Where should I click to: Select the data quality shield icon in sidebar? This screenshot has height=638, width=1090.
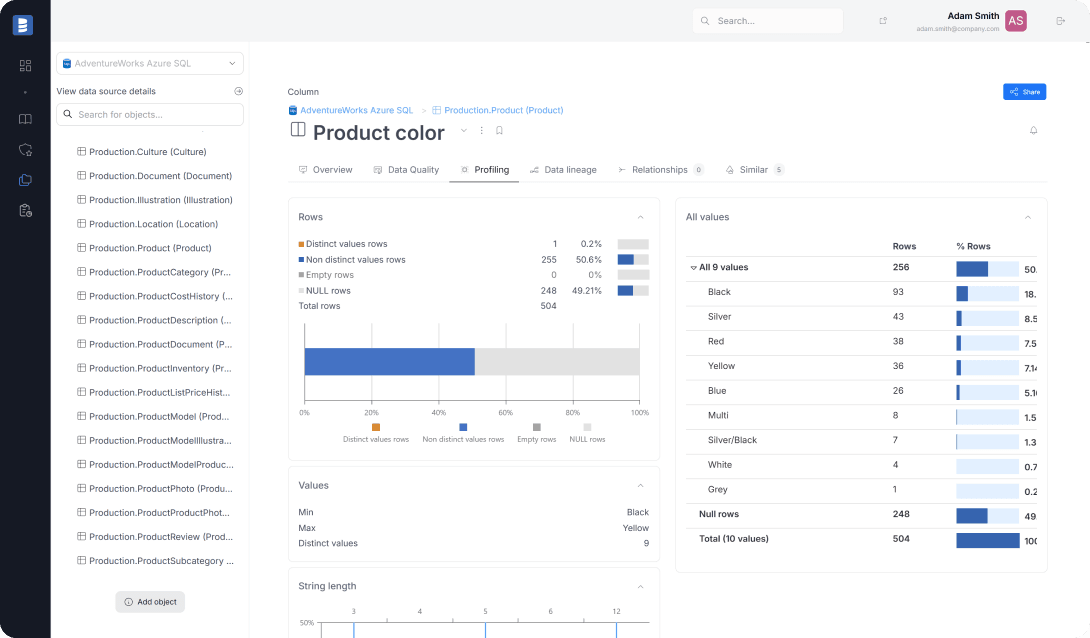pos(25,148)
